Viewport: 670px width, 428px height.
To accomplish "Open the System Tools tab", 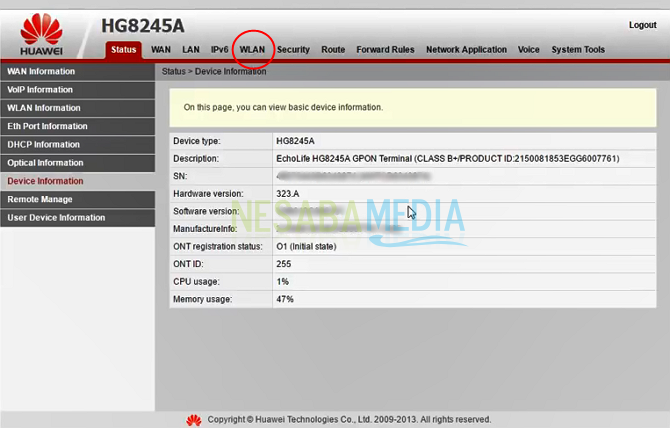I will pyautogui.click(x=578, y=49).
